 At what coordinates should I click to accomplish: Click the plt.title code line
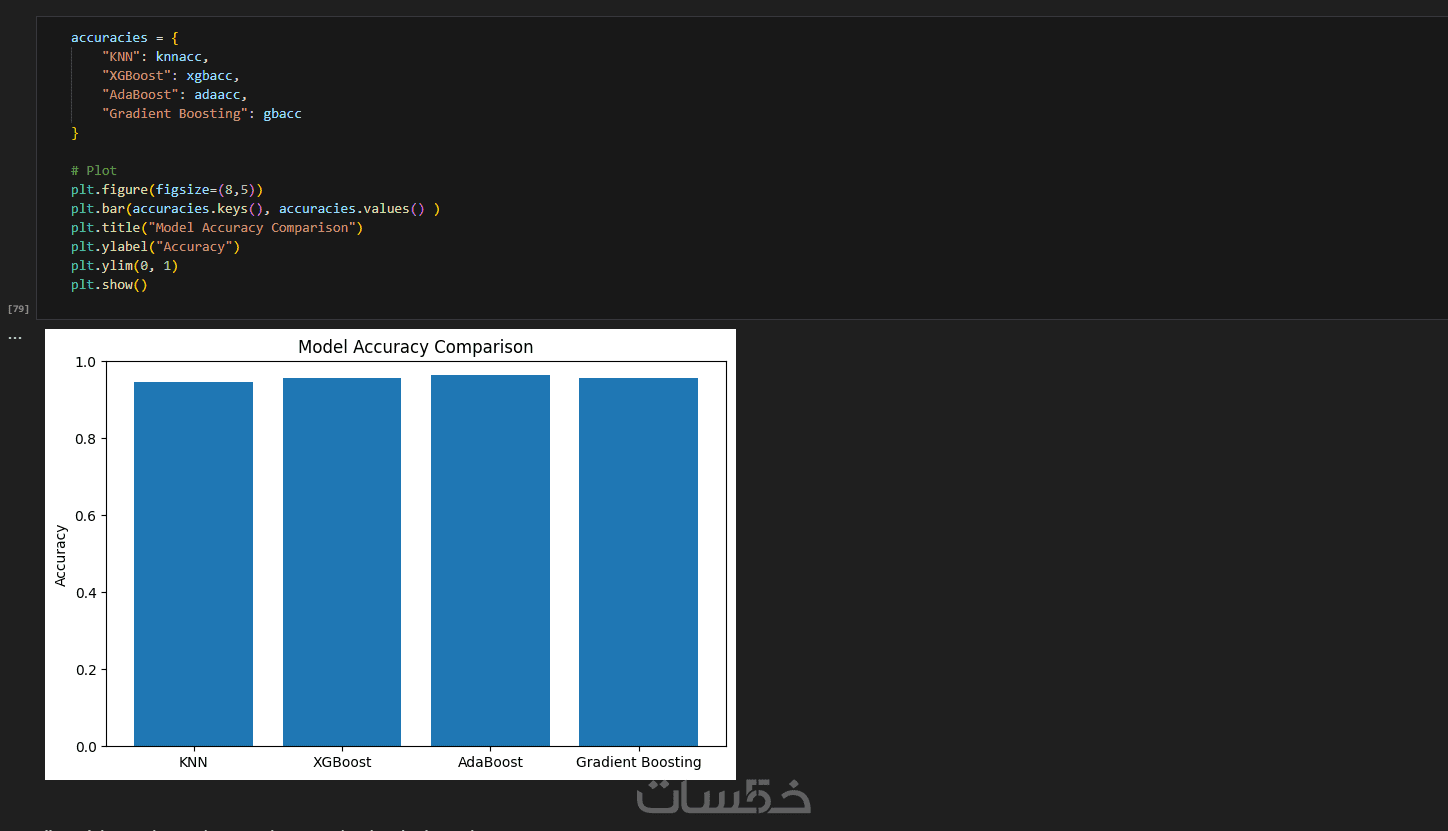[x=217, y=228]
